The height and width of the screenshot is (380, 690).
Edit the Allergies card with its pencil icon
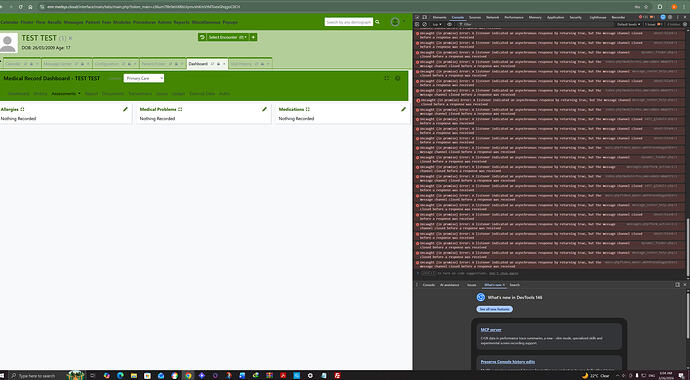125,109
